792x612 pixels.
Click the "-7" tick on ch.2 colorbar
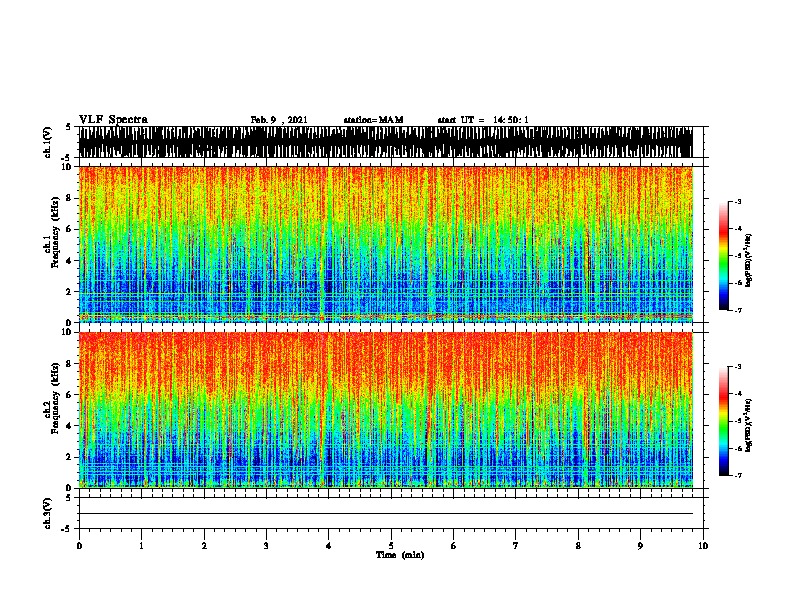[x=737, y=475]
